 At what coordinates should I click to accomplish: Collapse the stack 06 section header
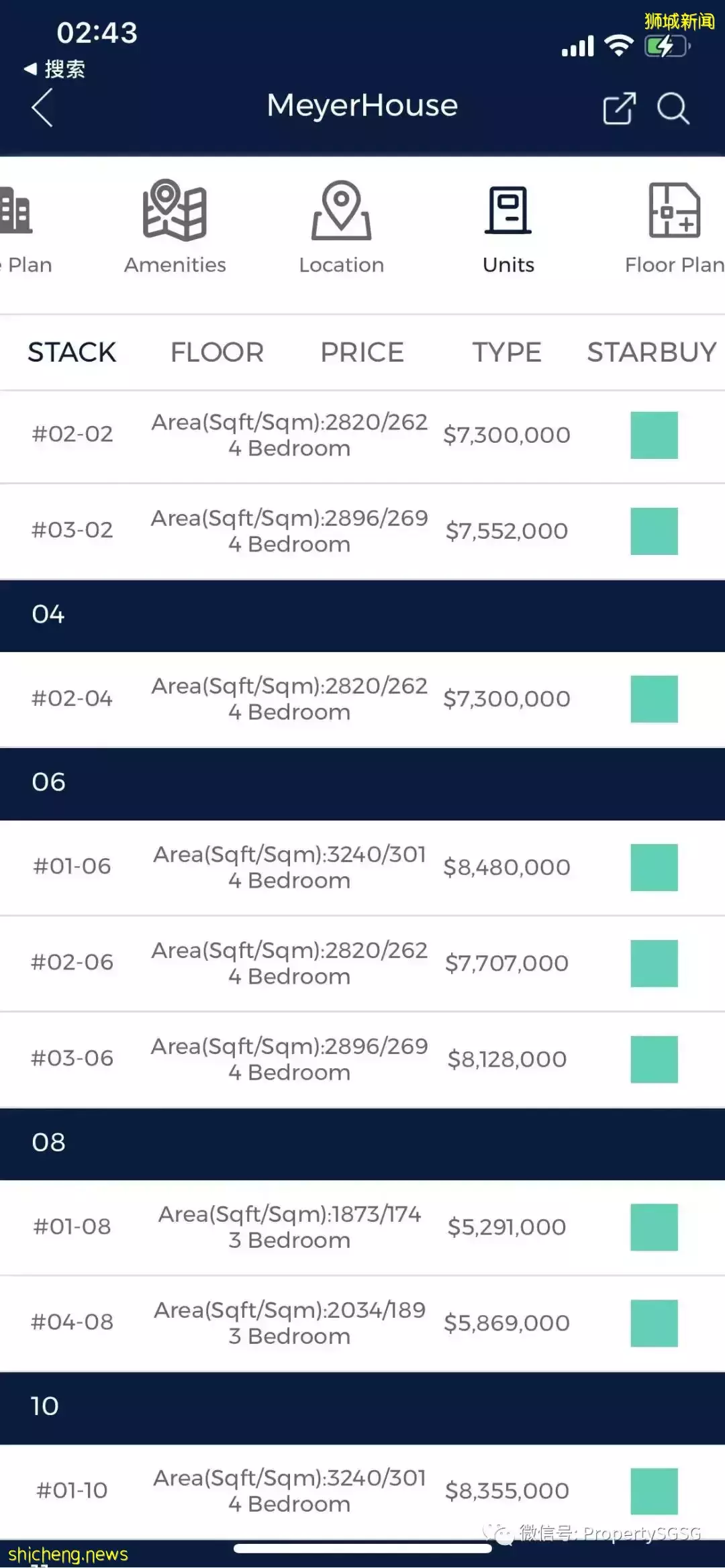click(x=362, y=783)
